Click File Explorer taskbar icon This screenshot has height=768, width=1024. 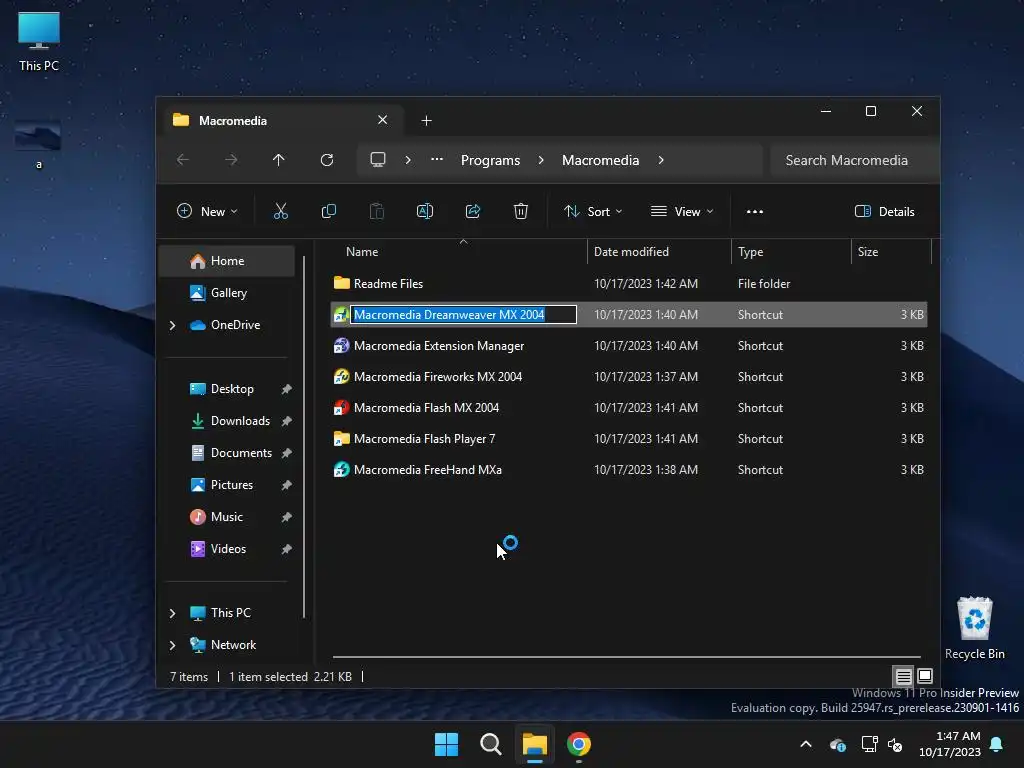(x=534, y=744)
